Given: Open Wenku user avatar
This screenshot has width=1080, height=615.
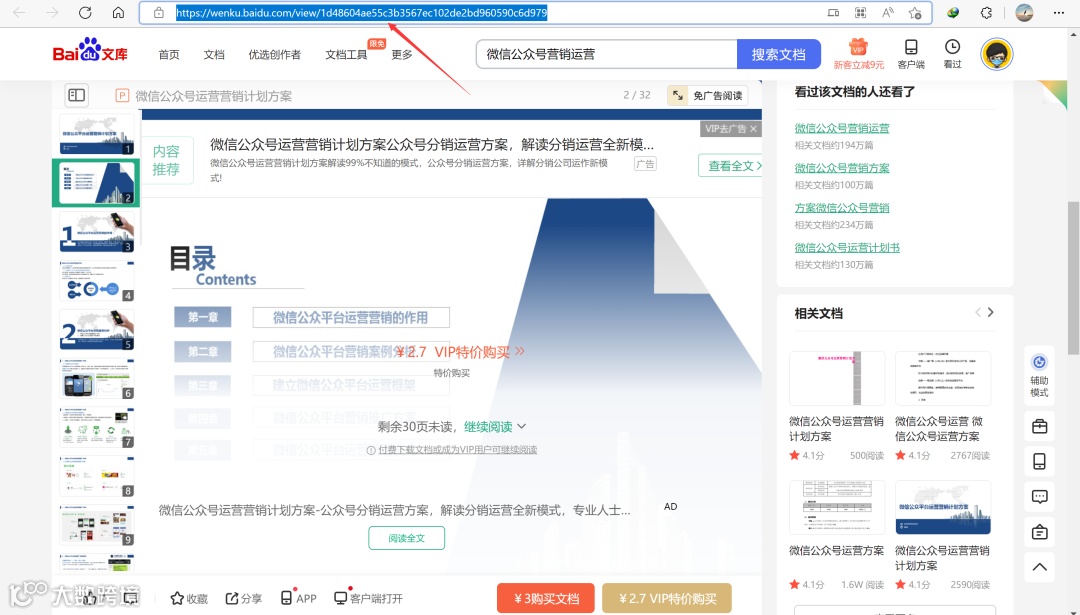Looking at the screenshot, I should tap(996, 54).
